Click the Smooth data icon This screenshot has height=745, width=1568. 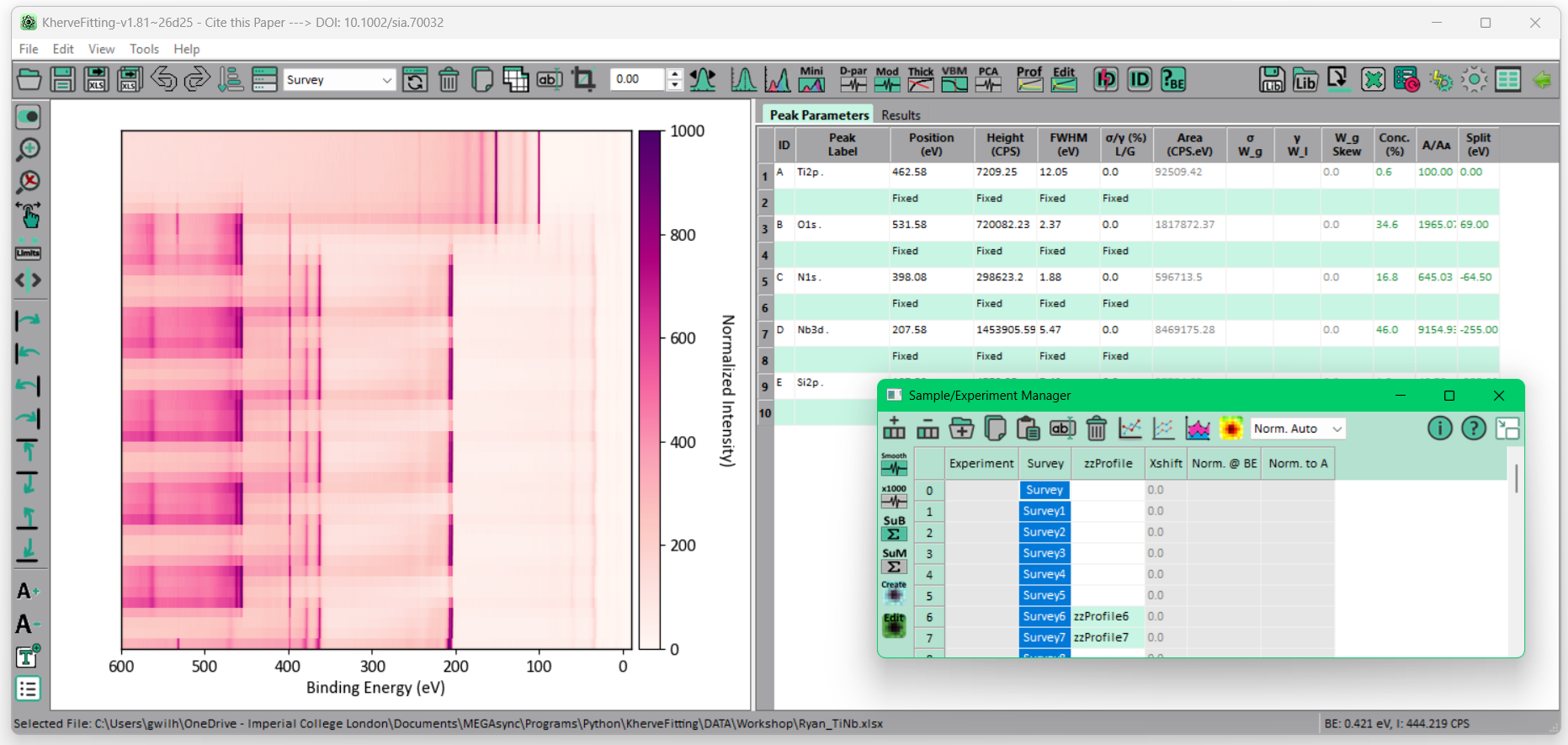[894, 464]
